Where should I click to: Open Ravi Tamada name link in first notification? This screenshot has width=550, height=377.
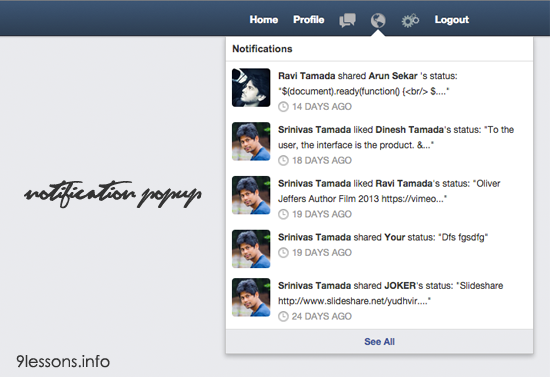pos(307,76)
